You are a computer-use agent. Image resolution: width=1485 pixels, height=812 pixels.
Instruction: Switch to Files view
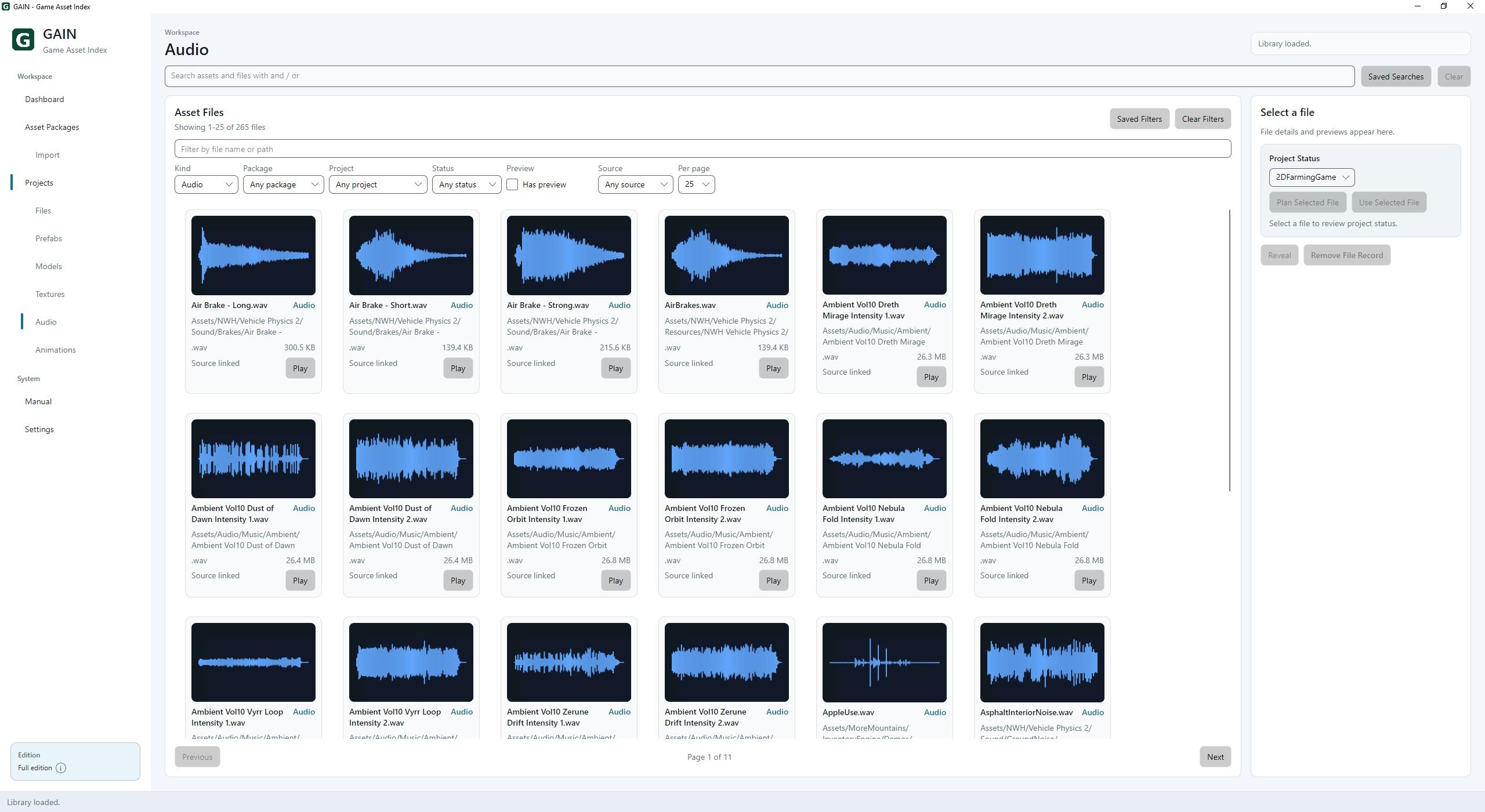(43, 211)
